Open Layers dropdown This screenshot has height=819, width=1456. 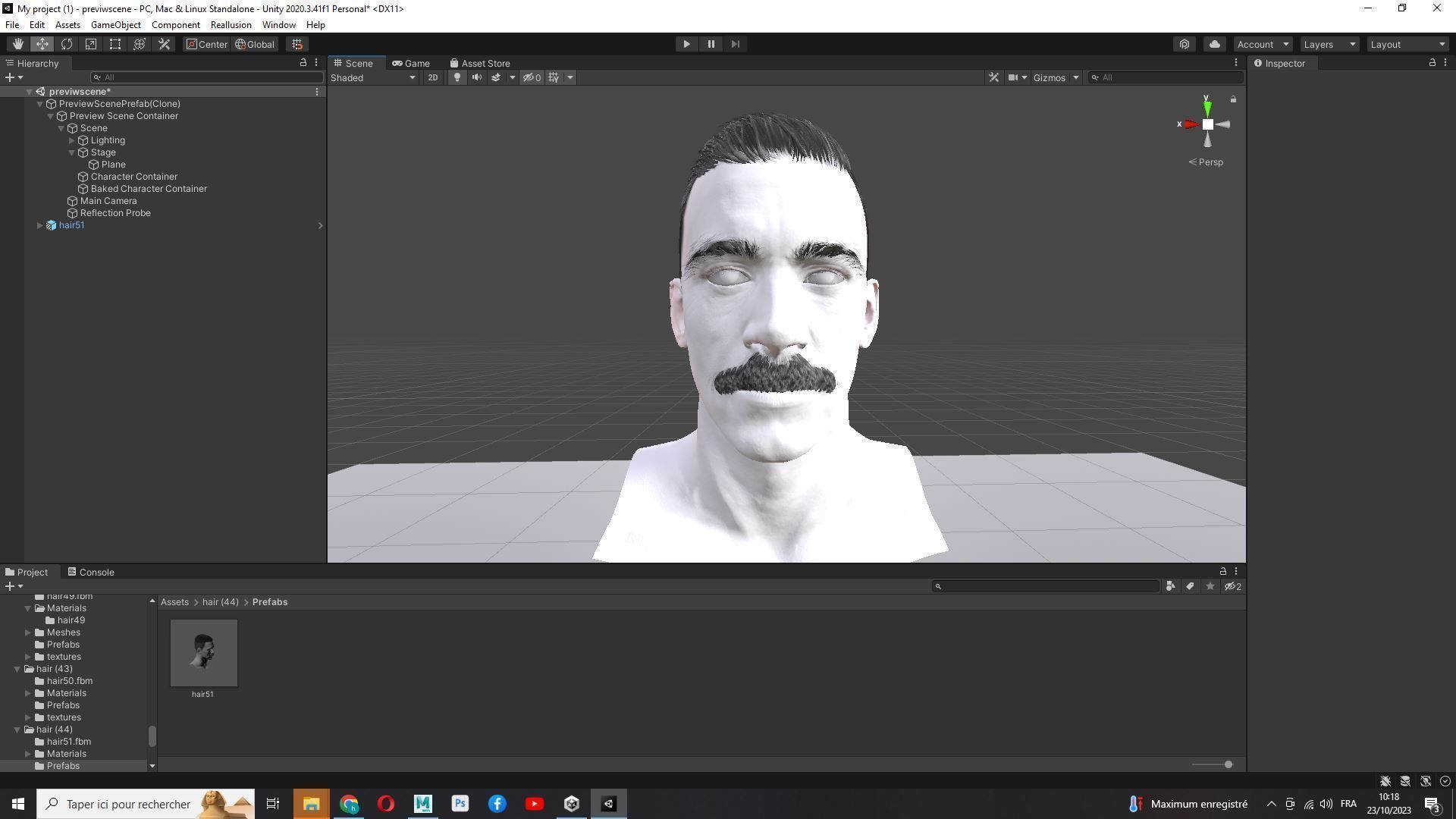click(x=1329, y=44)
